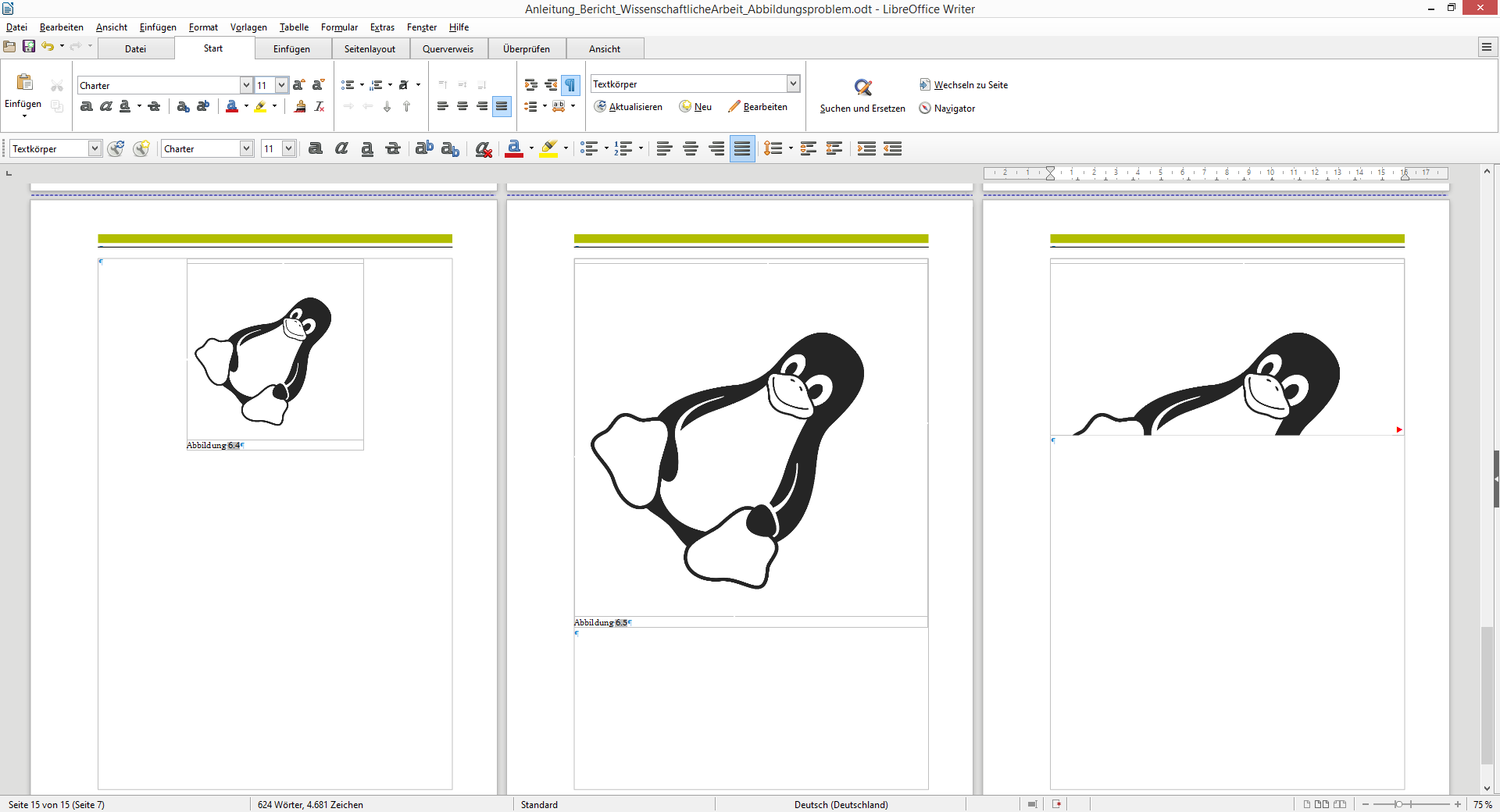Expand bullet list options in lower toolbar
This screenshot has height=812, width=1500.
point(606,148)
